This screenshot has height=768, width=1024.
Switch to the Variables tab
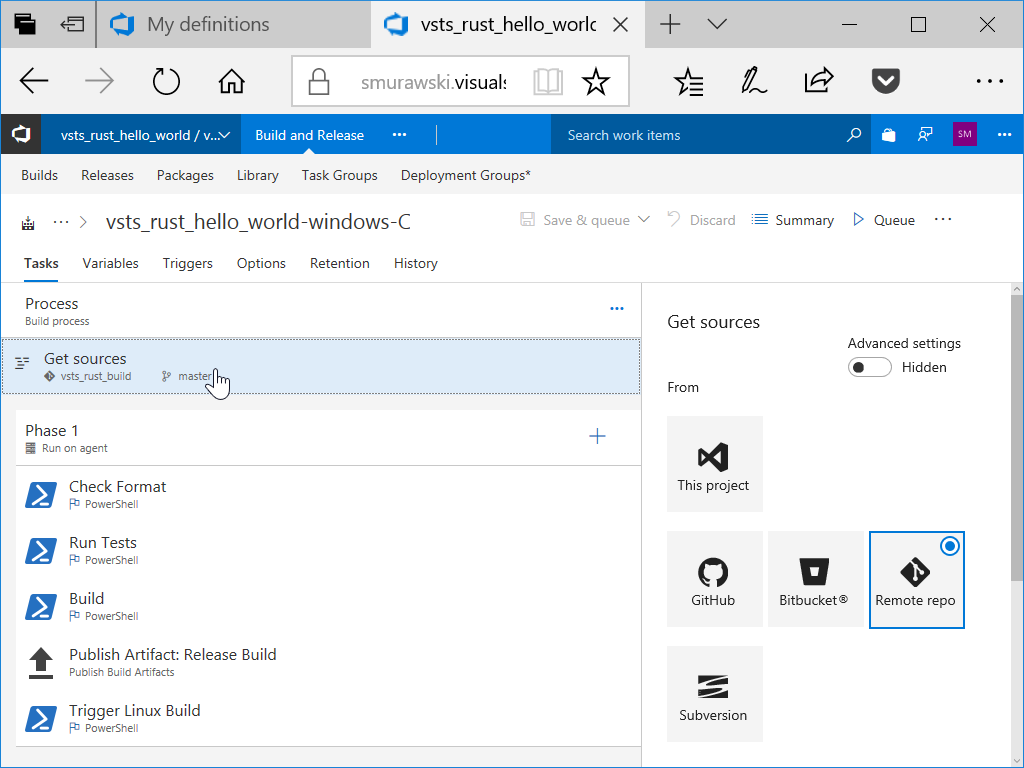[110, 263]
